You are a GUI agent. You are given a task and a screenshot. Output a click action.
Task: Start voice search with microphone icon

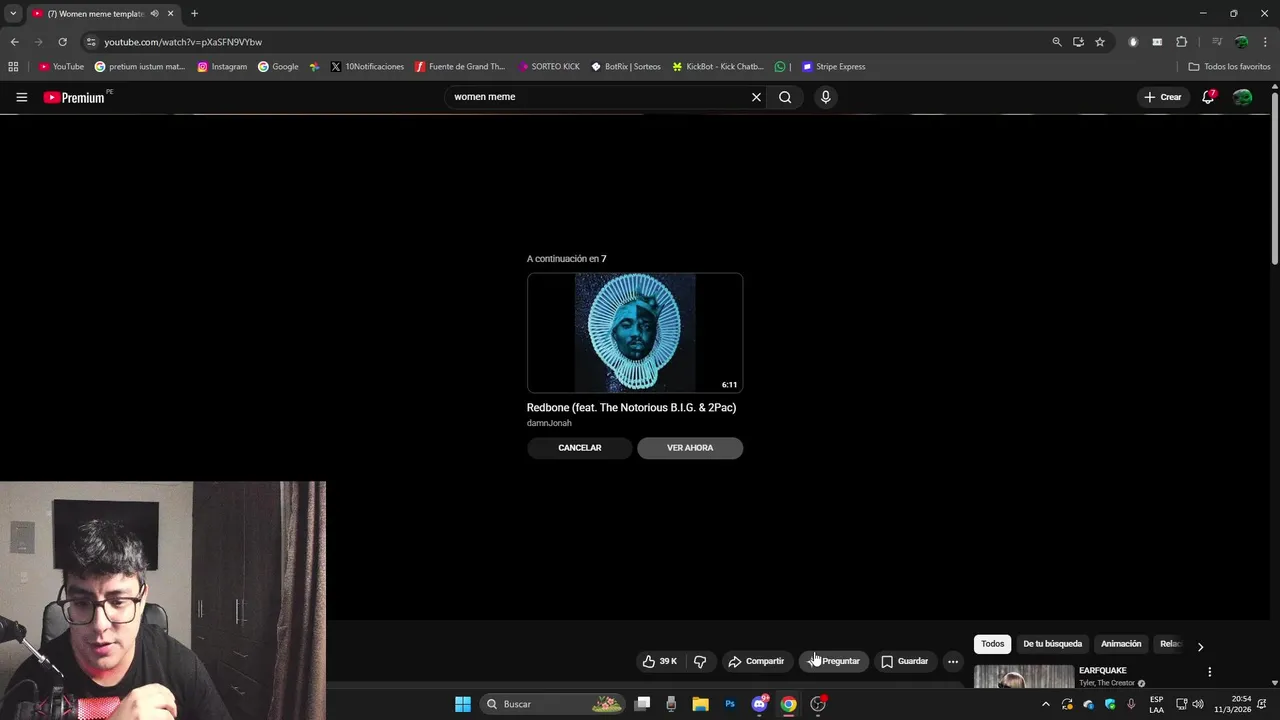[x=825, y=97]
